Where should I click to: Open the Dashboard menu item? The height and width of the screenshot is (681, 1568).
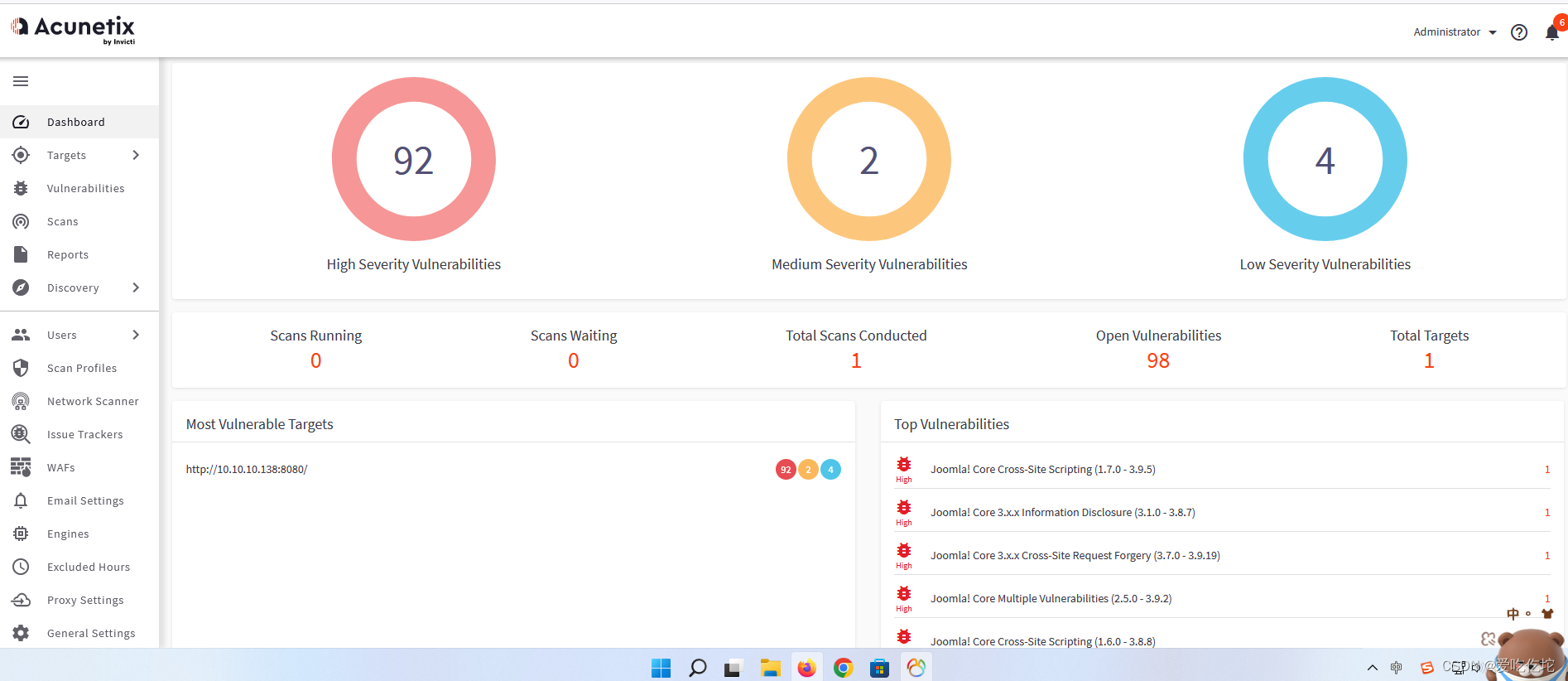point(79,122)
